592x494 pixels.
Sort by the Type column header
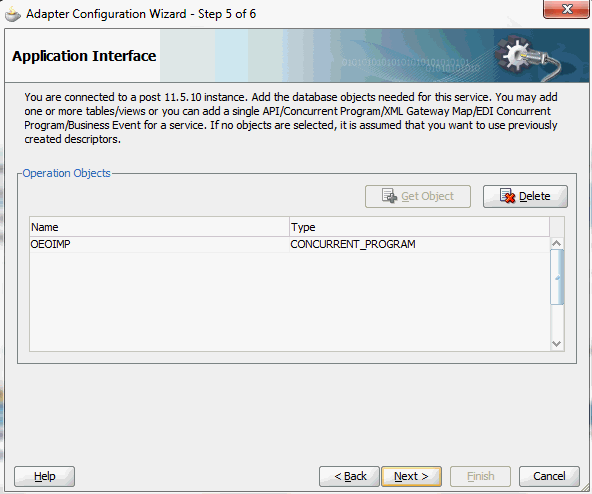pyautogui.click(x=419, y=227)
